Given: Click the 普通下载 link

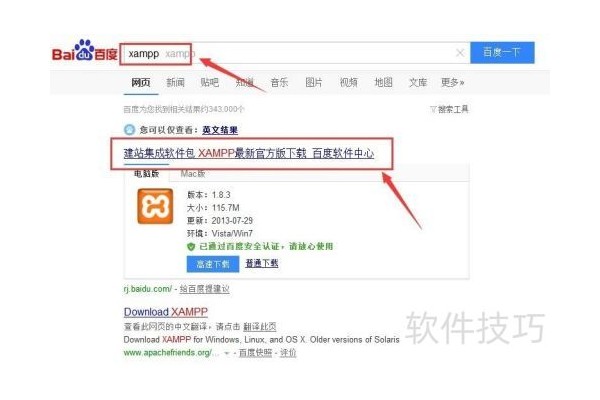Looking at the screenshot, I should point(262,263).
